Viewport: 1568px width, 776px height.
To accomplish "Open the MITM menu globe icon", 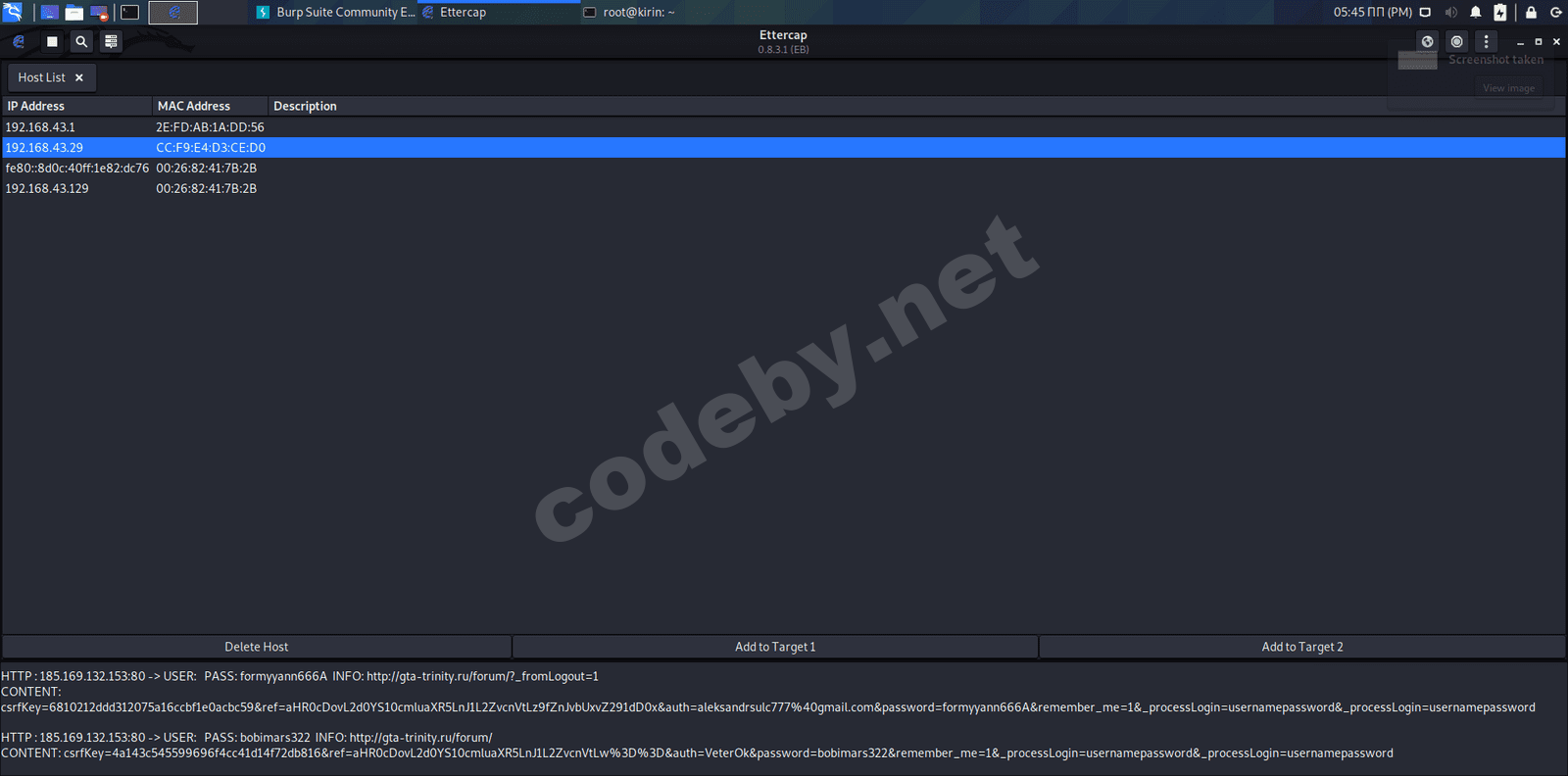I will [x=1428, y=41].
